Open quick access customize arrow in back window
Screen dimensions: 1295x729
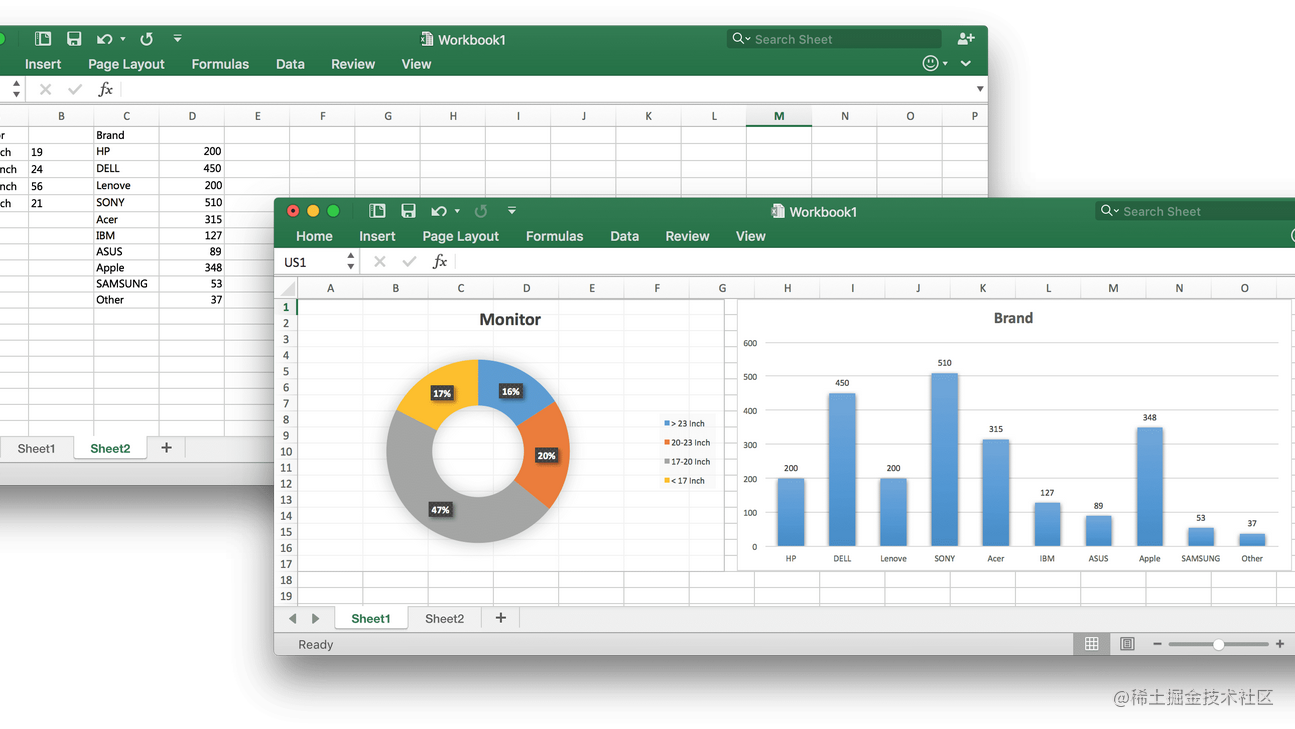177,39
